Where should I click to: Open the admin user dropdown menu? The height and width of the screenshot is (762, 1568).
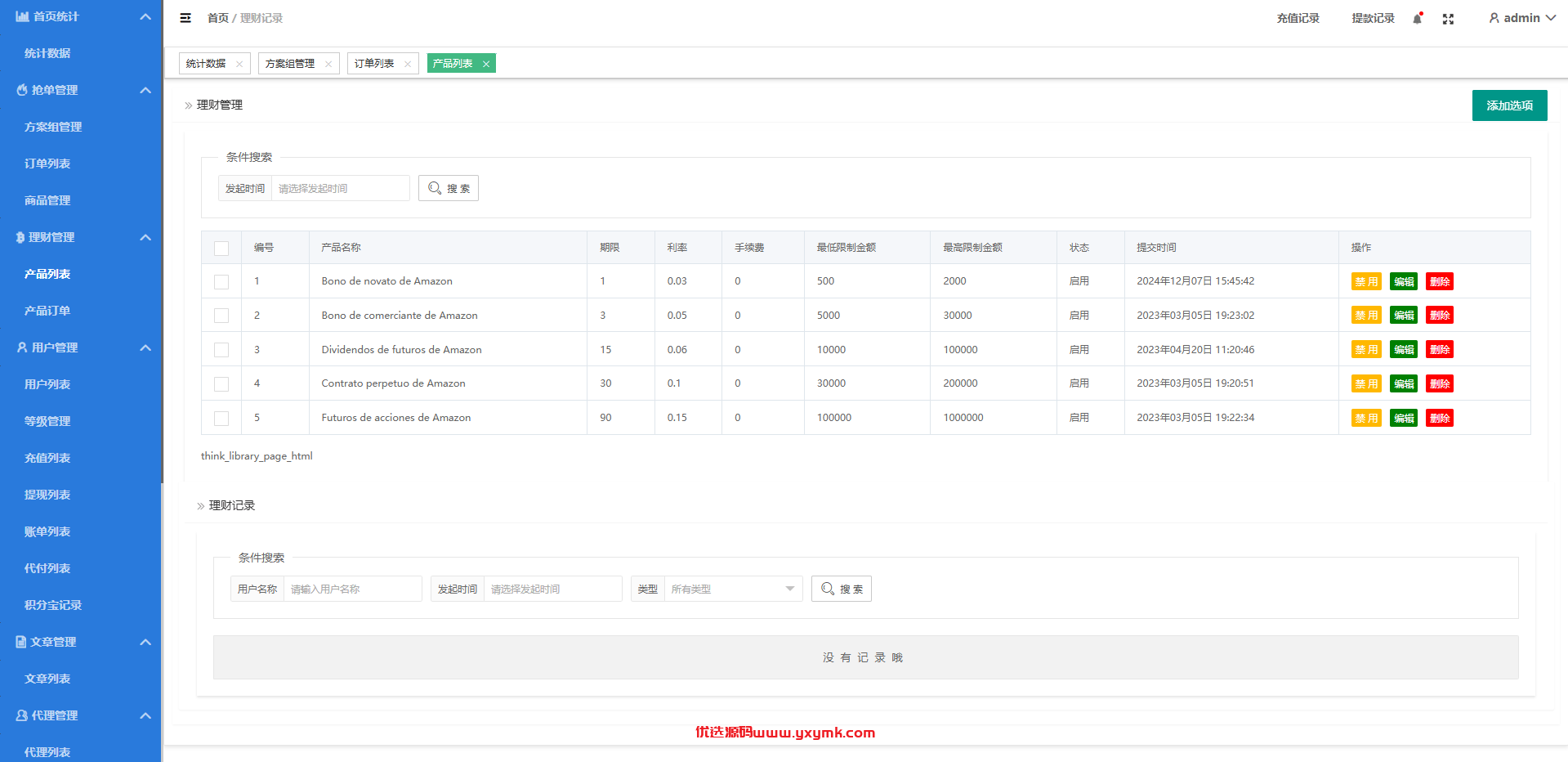click(x=1522, y=18)
